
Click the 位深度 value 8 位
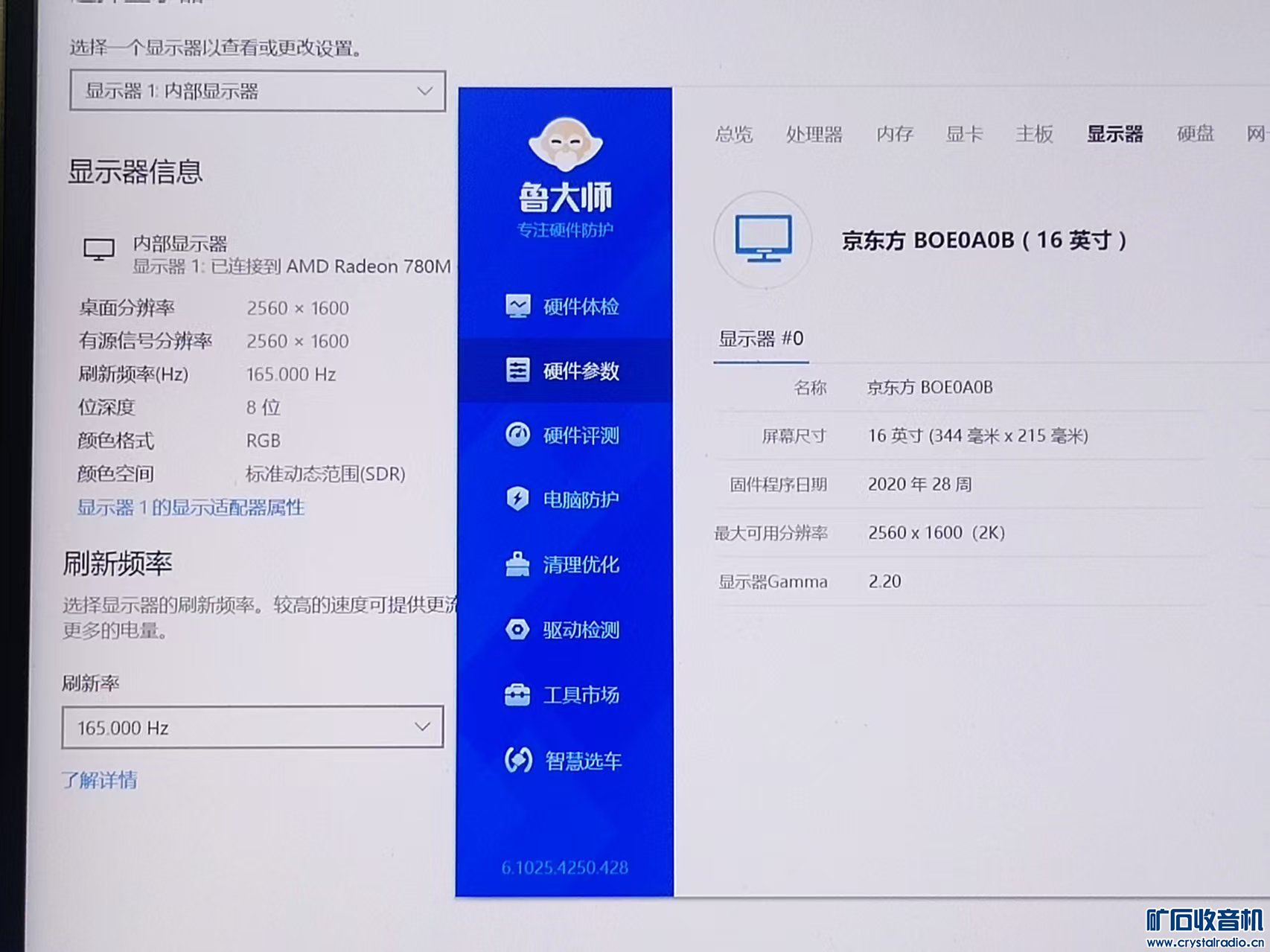tap(264, 407)
